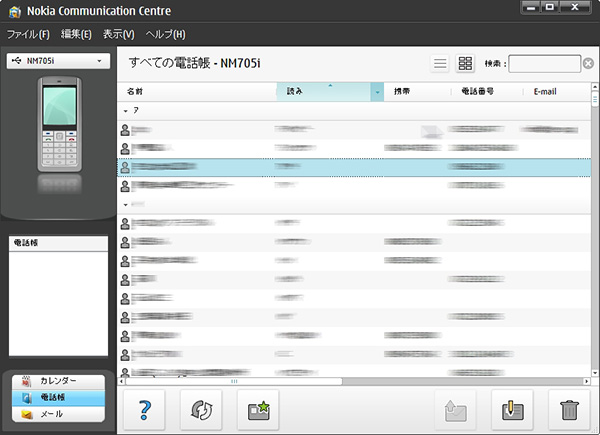Click the phone device image
The width and height of the screenshot is (600, 435).
(x=60, y=125)
